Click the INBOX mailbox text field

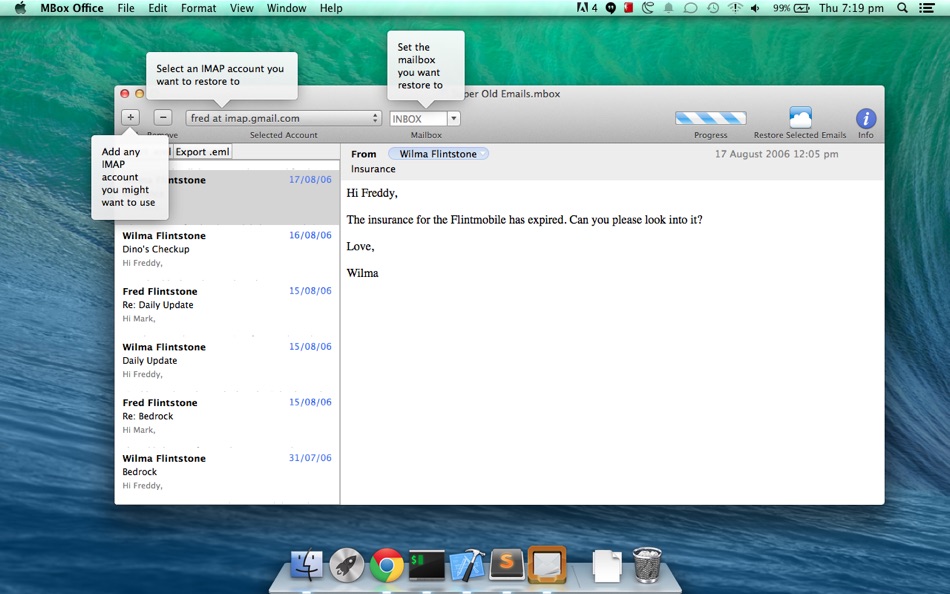(x=419, y=119)
